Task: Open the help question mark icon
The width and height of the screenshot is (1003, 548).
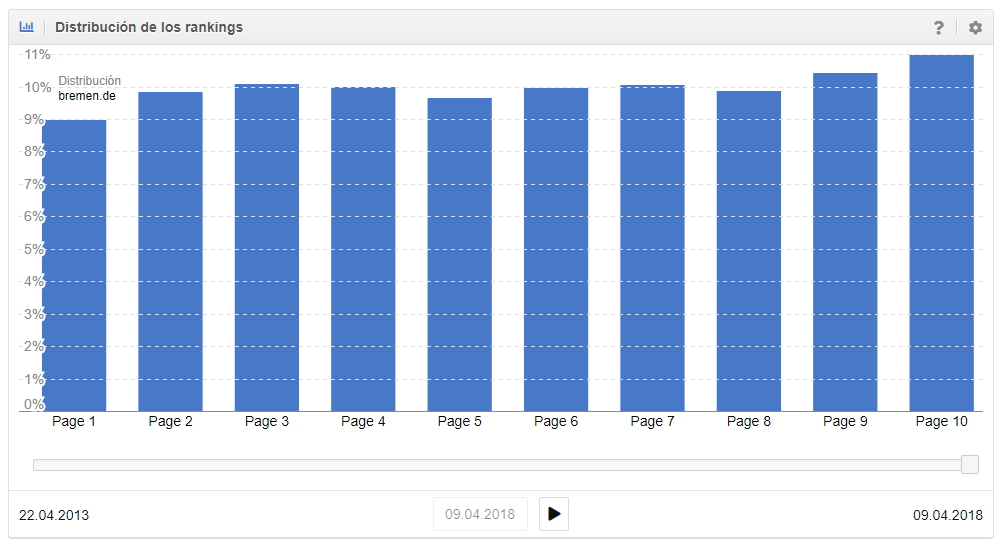Action: click(x=938, y=28)
